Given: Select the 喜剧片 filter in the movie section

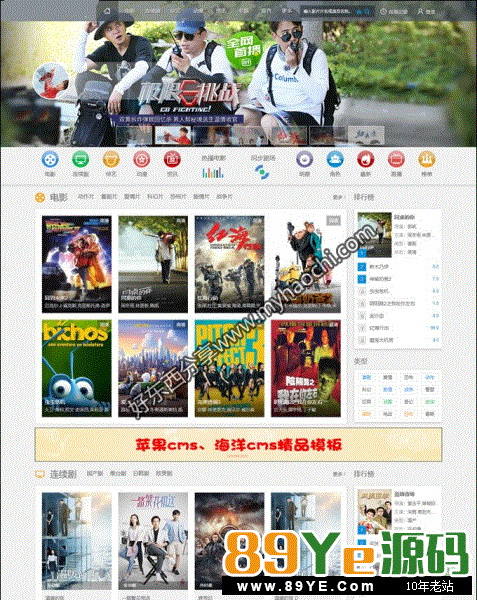Looking at the screenshot, I should 109,197.
